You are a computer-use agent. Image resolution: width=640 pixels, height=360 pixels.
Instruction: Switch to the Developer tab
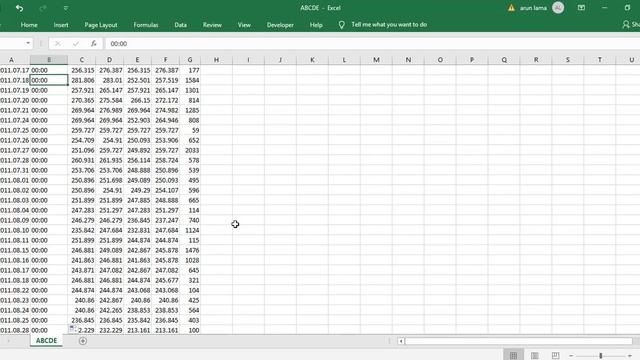(280, 25)
